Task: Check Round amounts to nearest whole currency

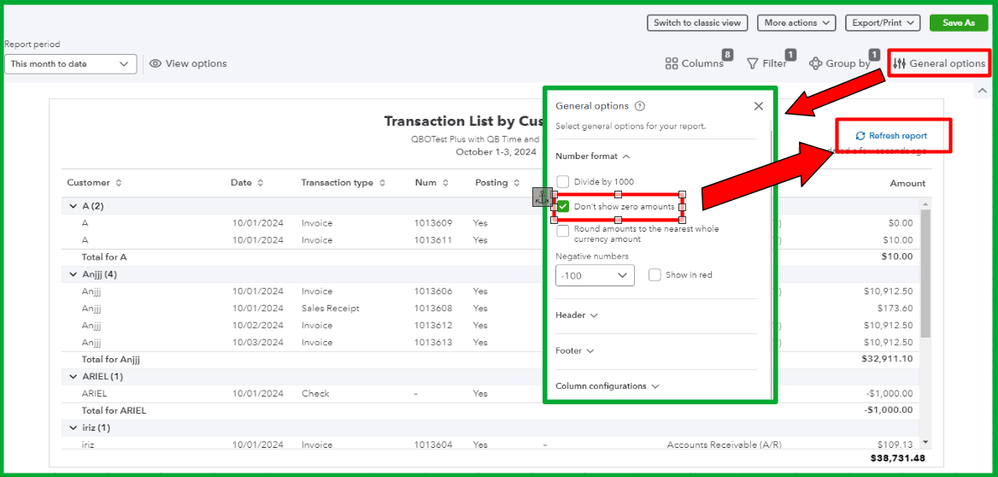Action: (563, 231)
